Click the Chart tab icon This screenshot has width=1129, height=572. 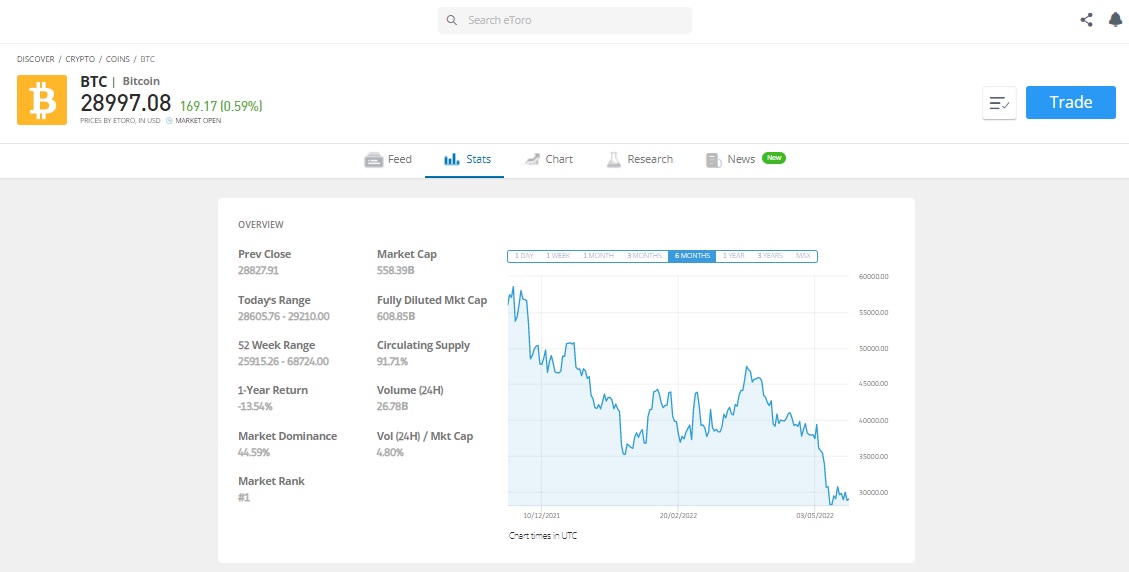(532, 159)
